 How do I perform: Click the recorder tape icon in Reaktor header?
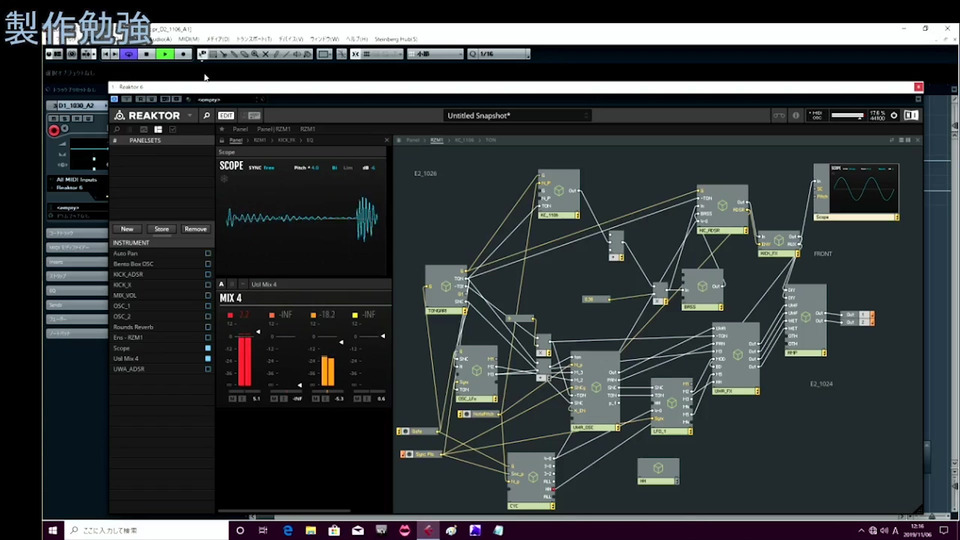(x=779, y=115)
